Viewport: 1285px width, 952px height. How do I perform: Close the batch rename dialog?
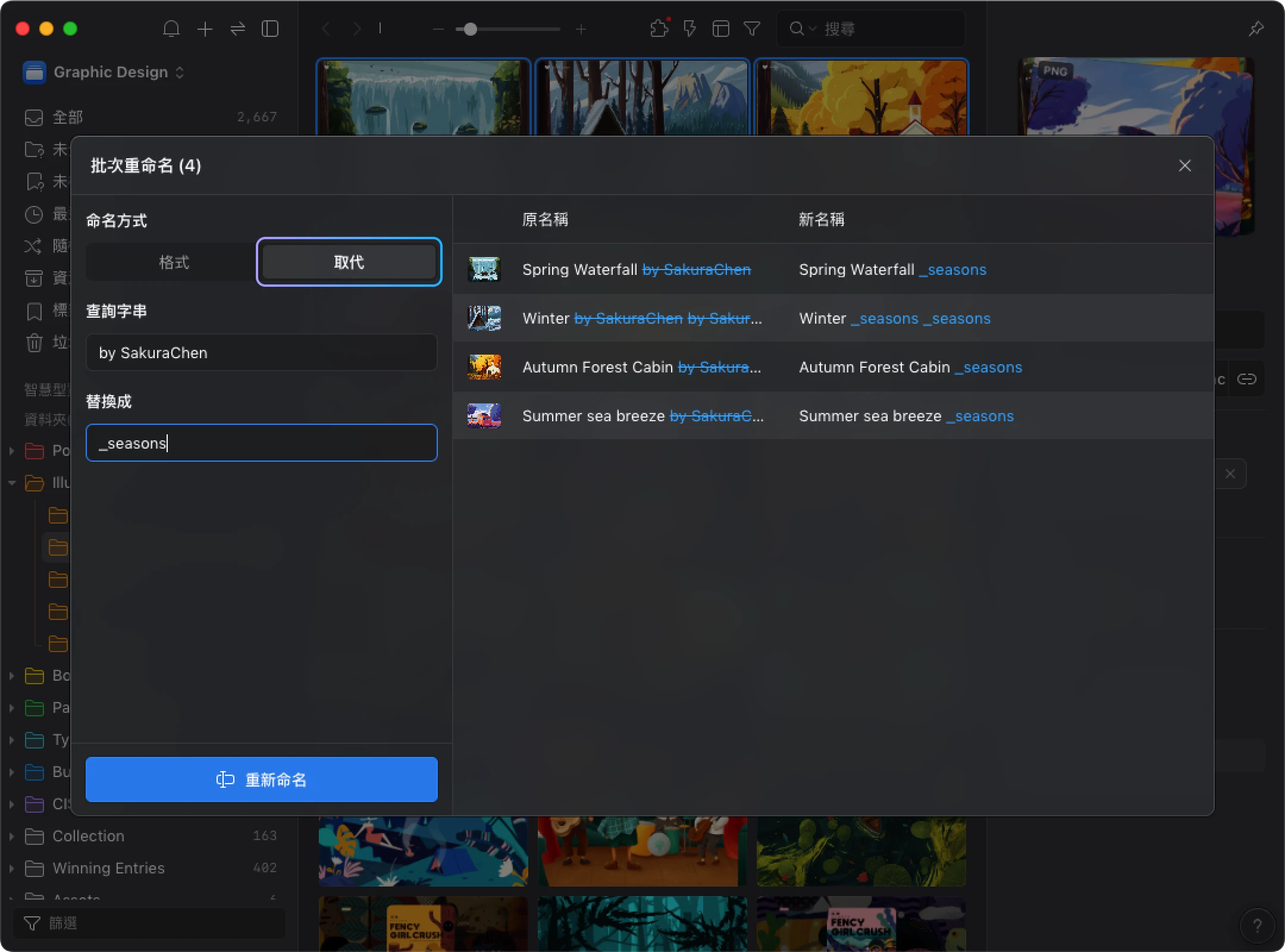tap(1184, 165)
